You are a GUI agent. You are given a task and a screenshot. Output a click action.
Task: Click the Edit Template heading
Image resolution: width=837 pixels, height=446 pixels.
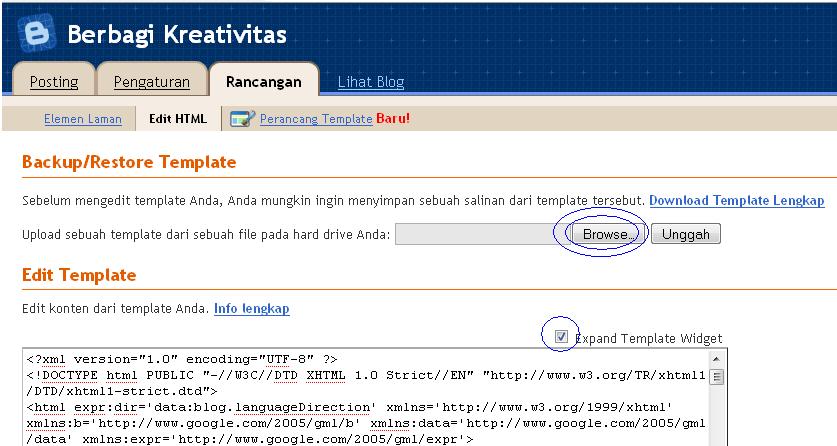click(79, 275)
